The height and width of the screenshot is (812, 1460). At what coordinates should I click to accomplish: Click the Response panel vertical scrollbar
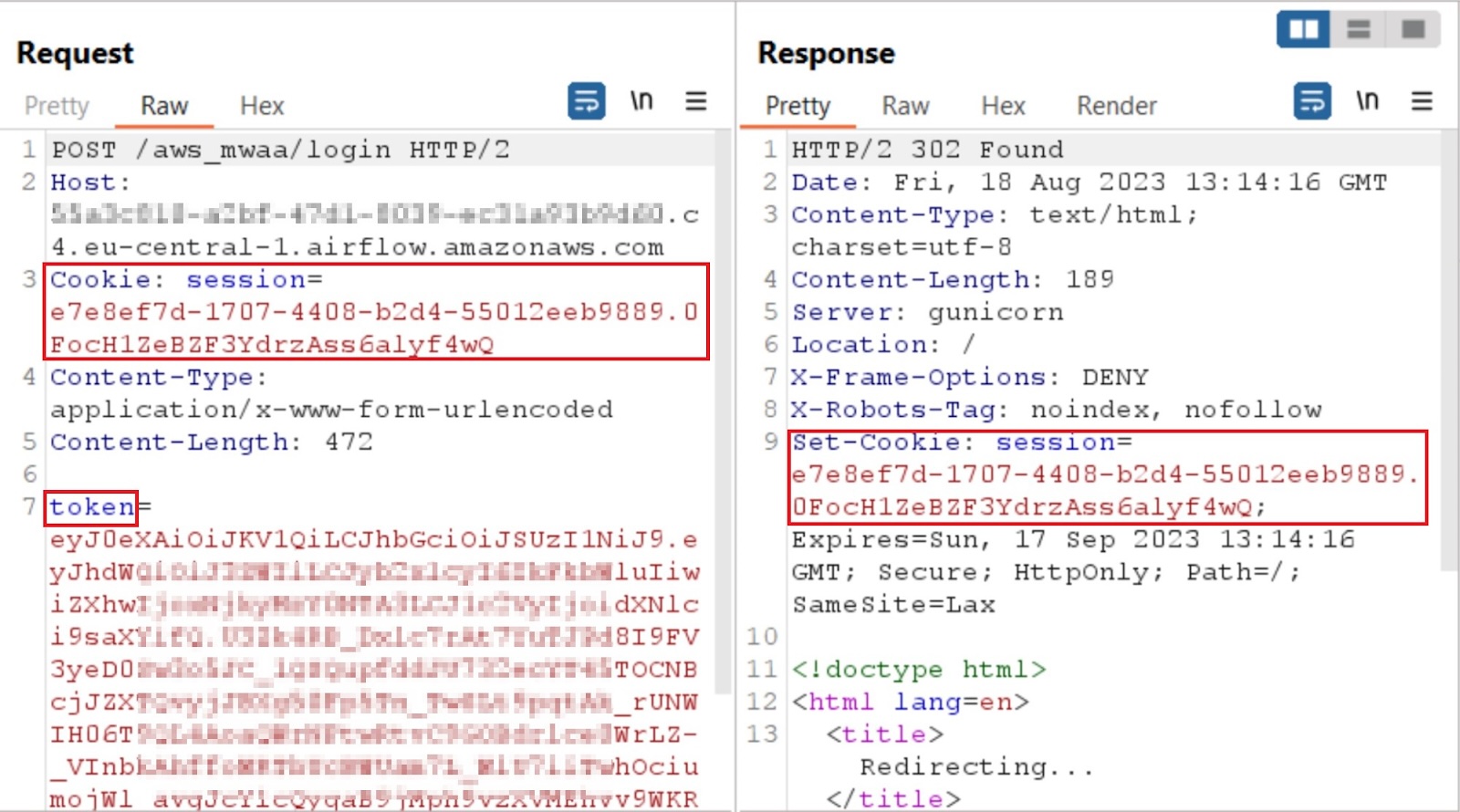tap(1449, 350)
